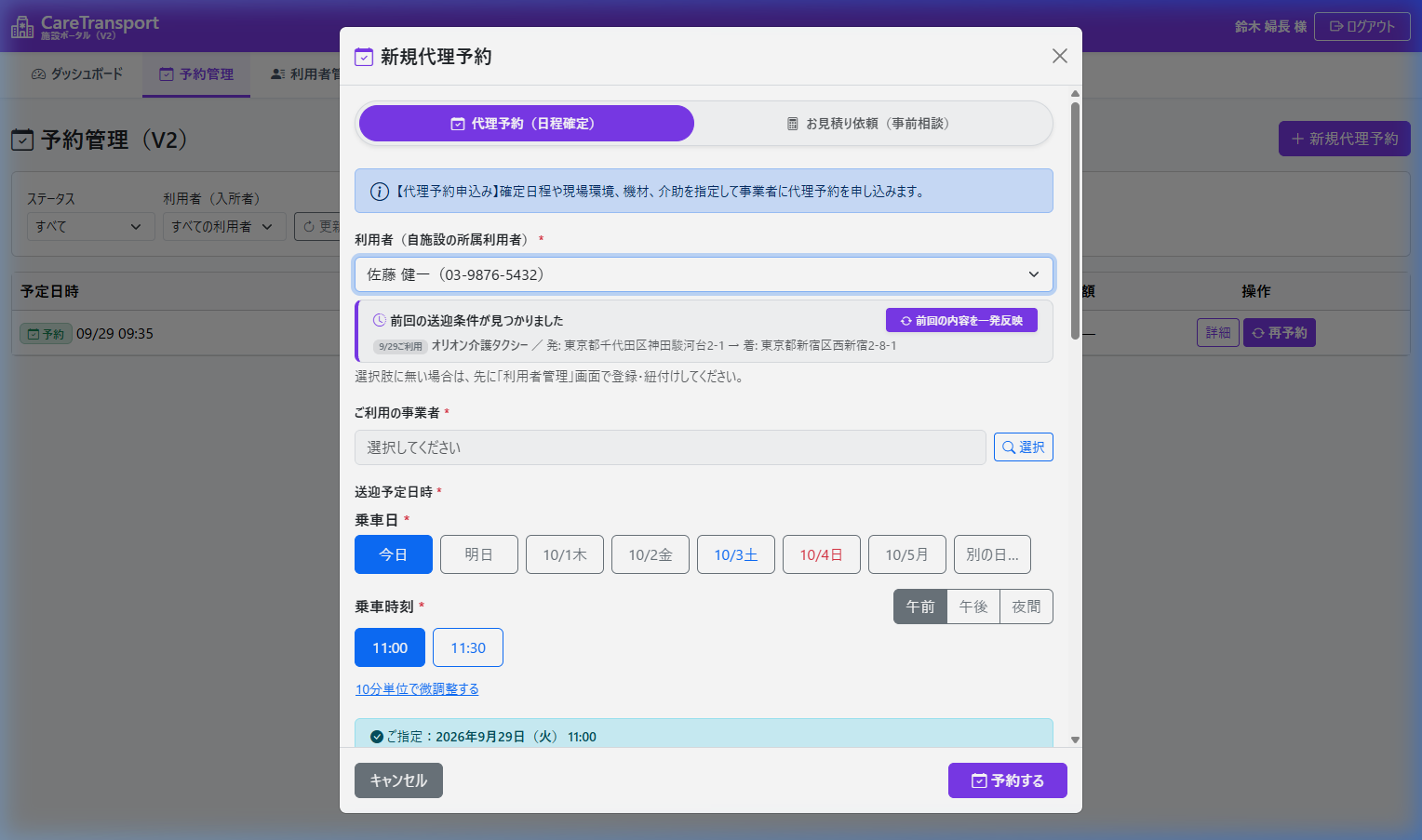Choose the 11:30 boarding time

coord(468,647)
